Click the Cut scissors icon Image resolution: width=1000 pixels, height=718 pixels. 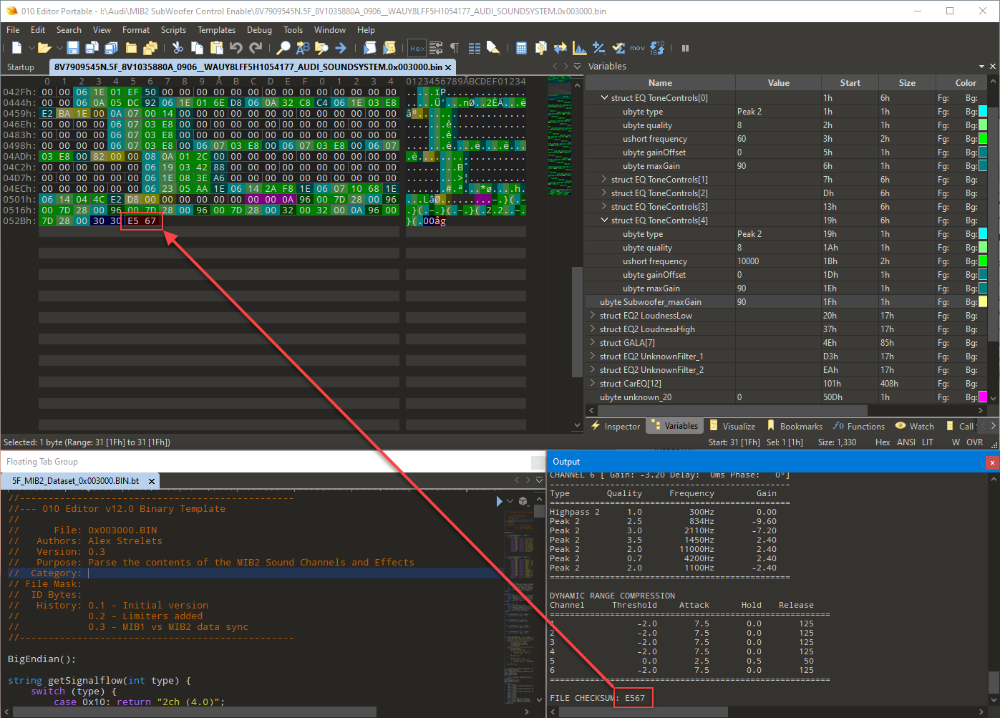click(178, 48)
